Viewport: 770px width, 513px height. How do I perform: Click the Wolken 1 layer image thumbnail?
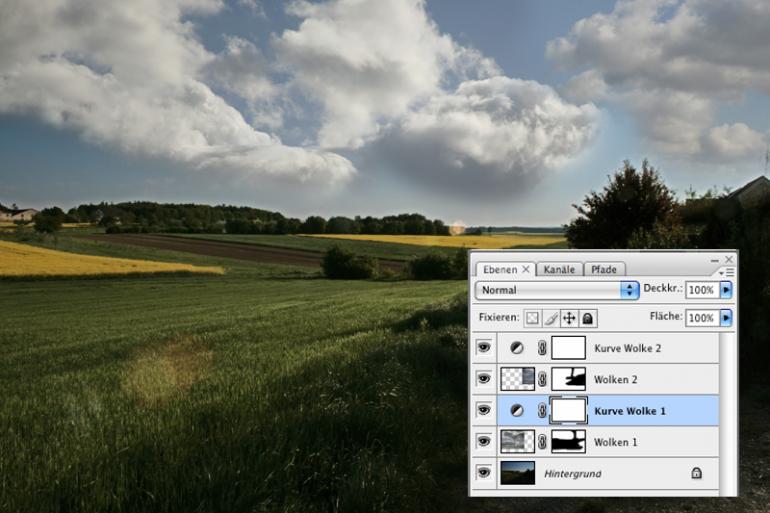[518, 442]
